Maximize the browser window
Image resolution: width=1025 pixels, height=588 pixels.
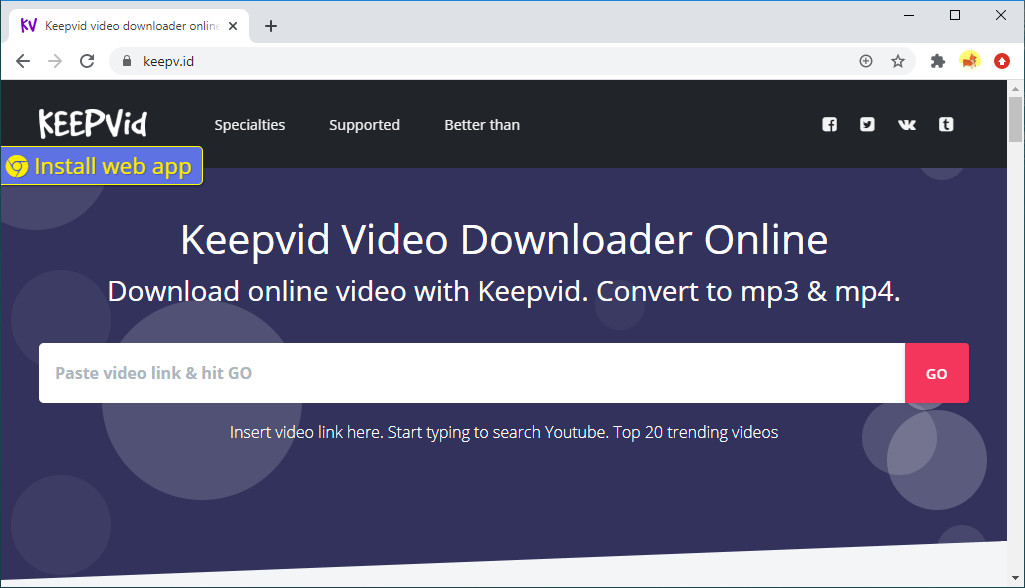(x=955, y=15)
